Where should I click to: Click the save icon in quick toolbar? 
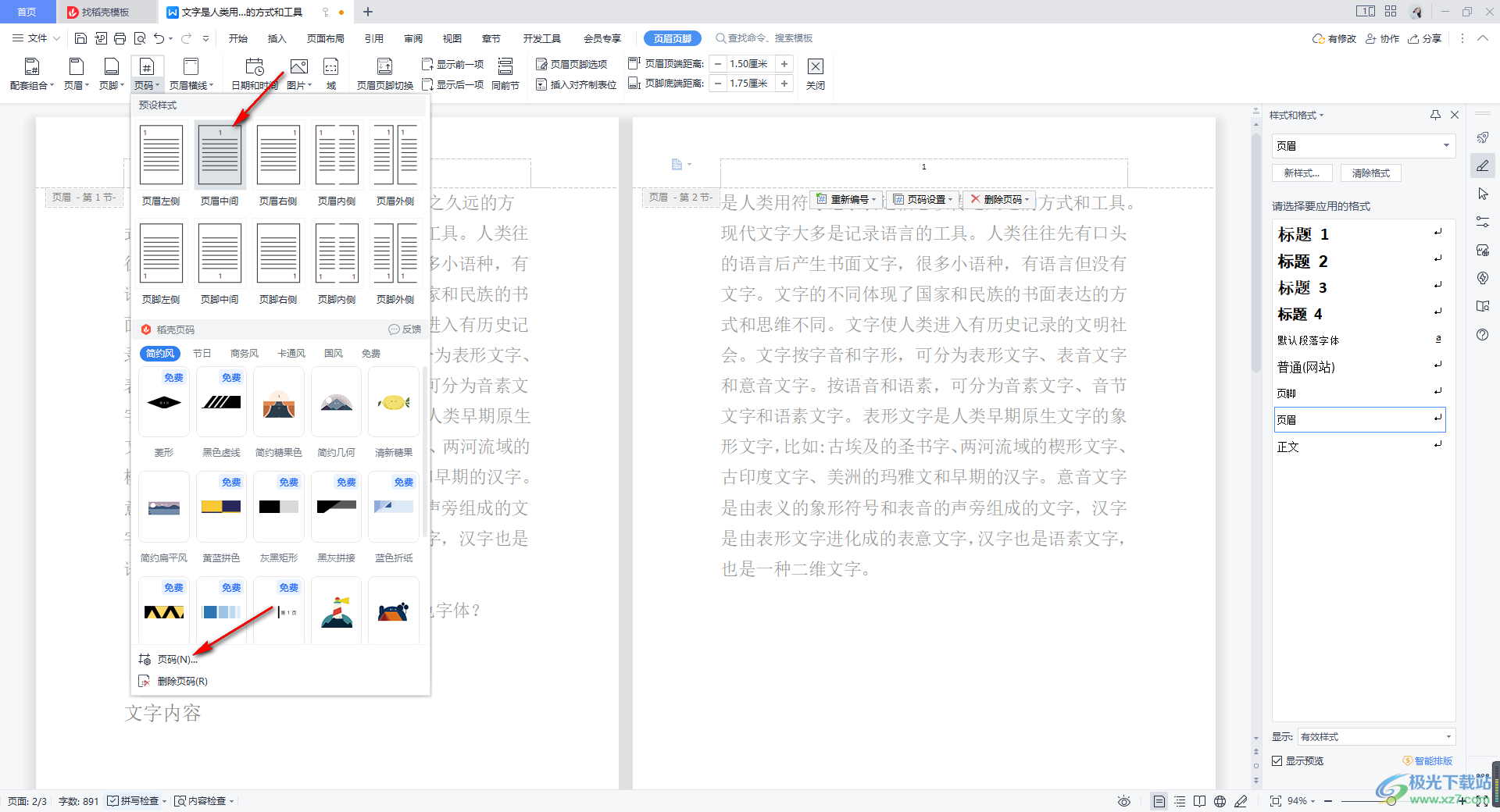pyautogui.click(x=80, y=37)
